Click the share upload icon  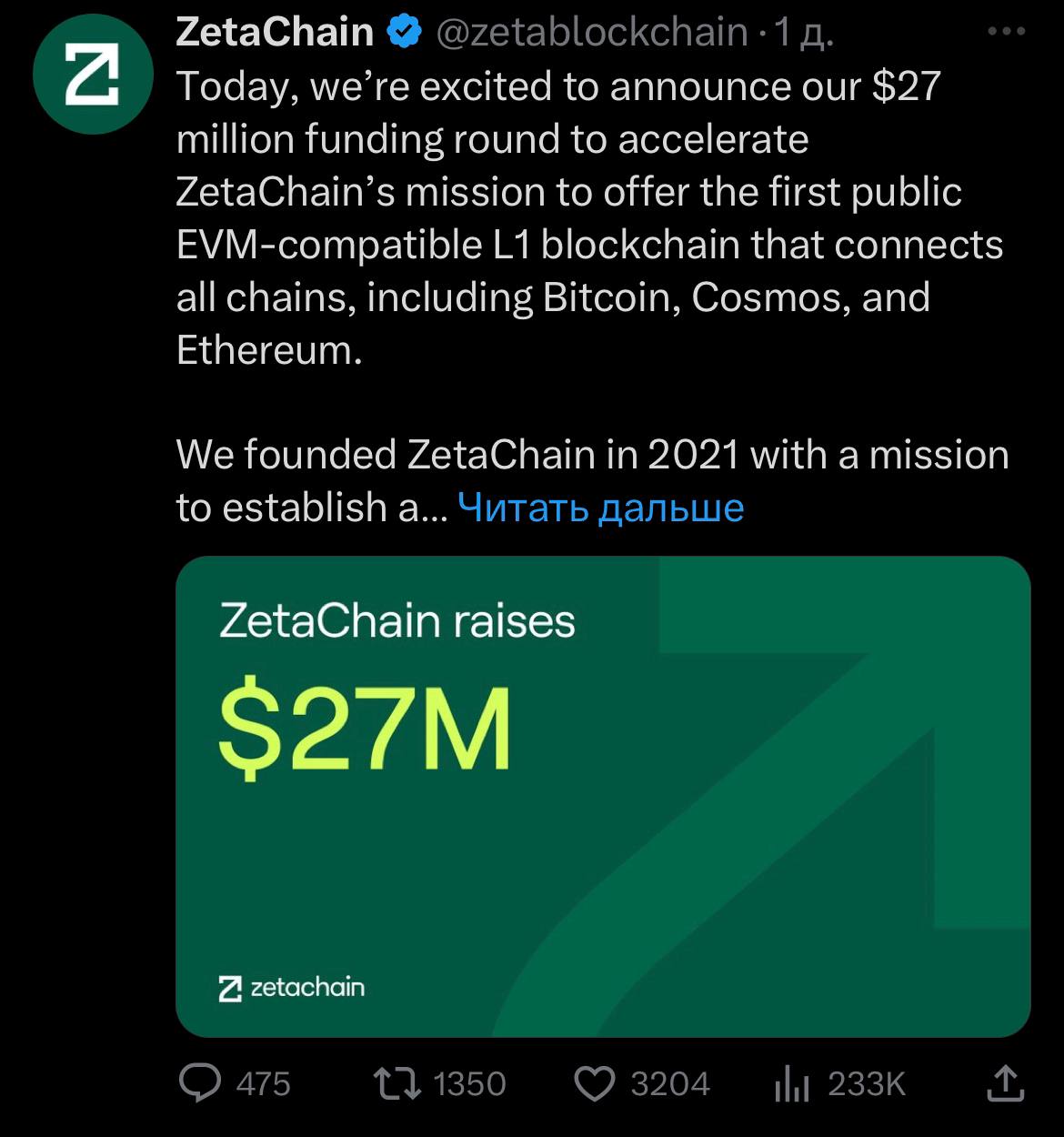[x=1005, y=1082]
